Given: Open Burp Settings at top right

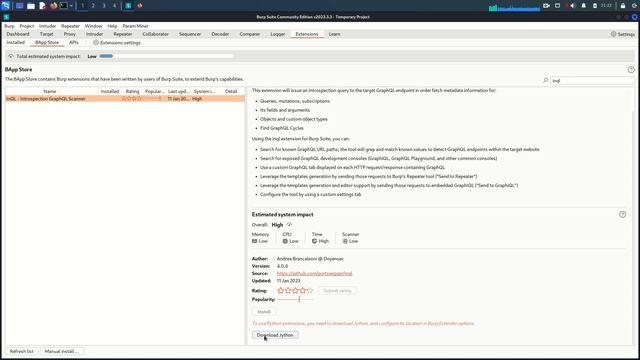Looking at the screenshot, I should [x=623, y=34].
